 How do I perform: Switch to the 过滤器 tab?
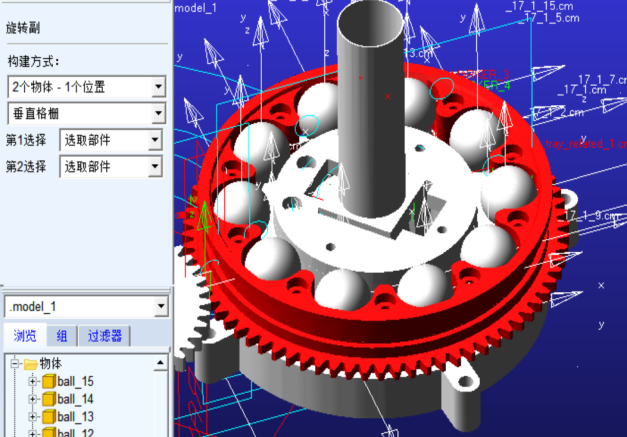point(104,336)
